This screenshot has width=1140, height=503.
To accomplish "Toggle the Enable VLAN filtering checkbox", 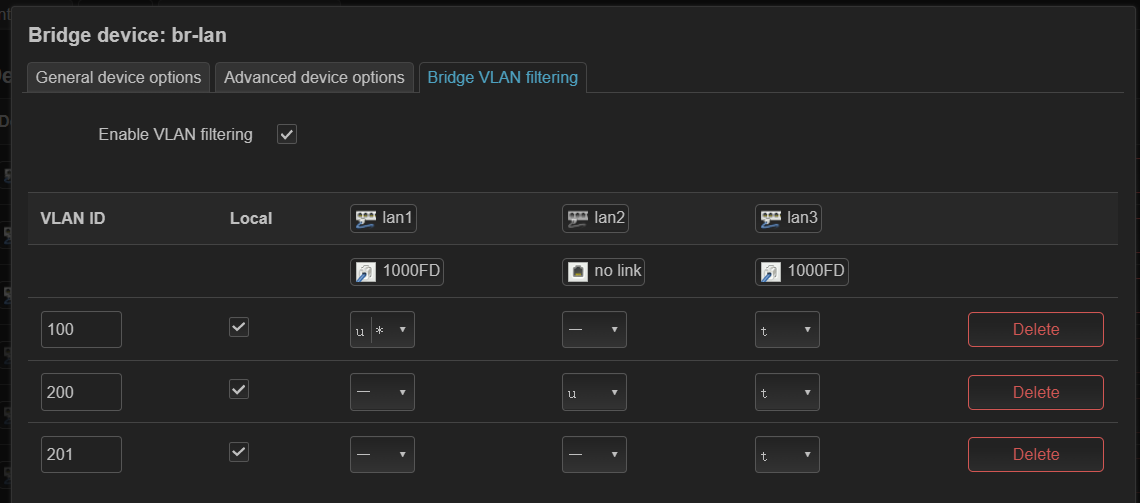I will click(x=287, y=134).
